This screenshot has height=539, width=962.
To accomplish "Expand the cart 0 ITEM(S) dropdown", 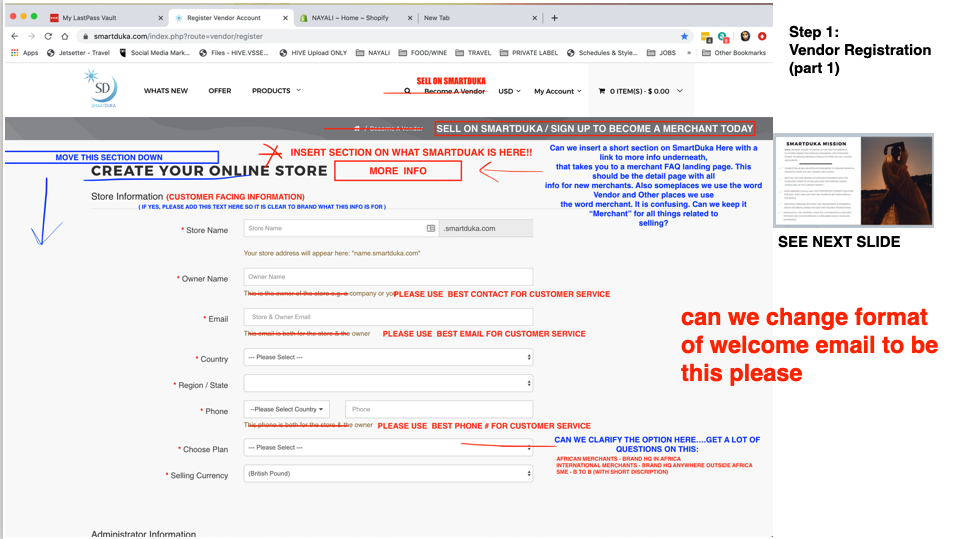I will 640,91.
